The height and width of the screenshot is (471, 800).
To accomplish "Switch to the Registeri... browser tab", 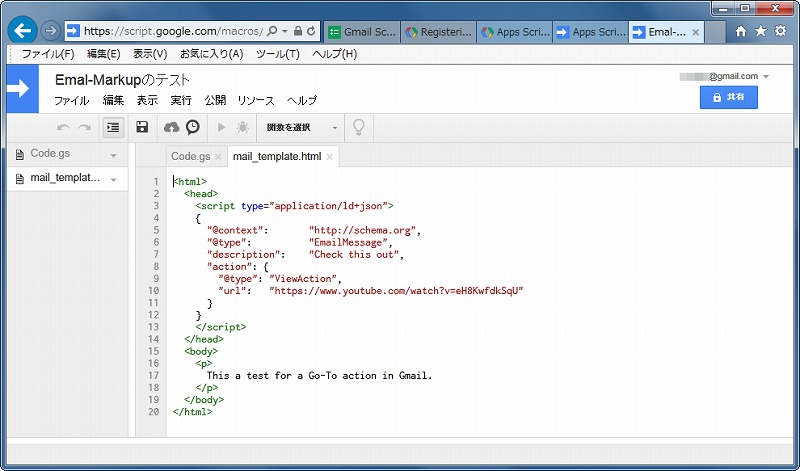I will point(439,32).
